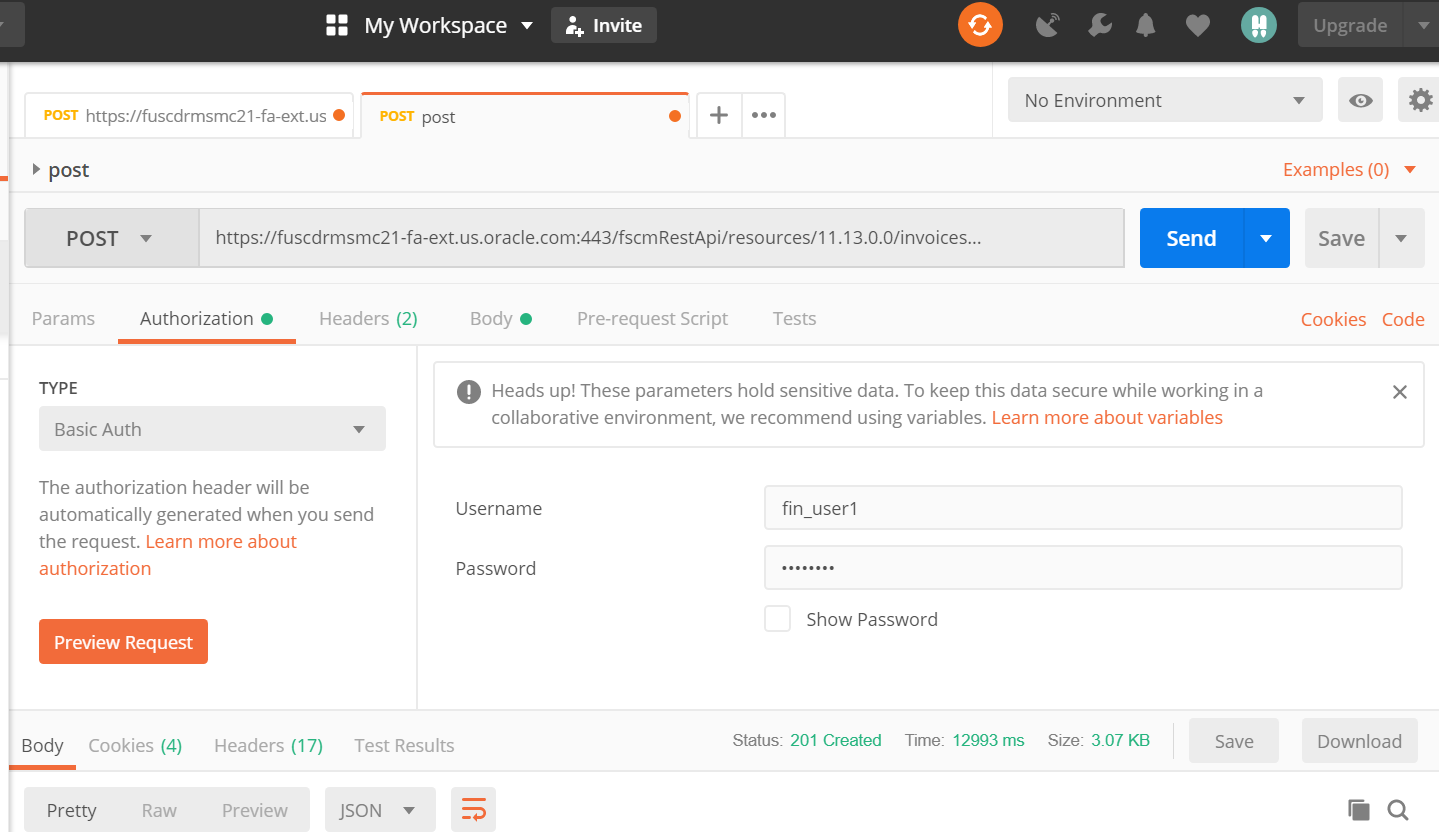1439x832 pixels.
Task: Toggle the word wrap button in response
Action: [x=473, y=810]
